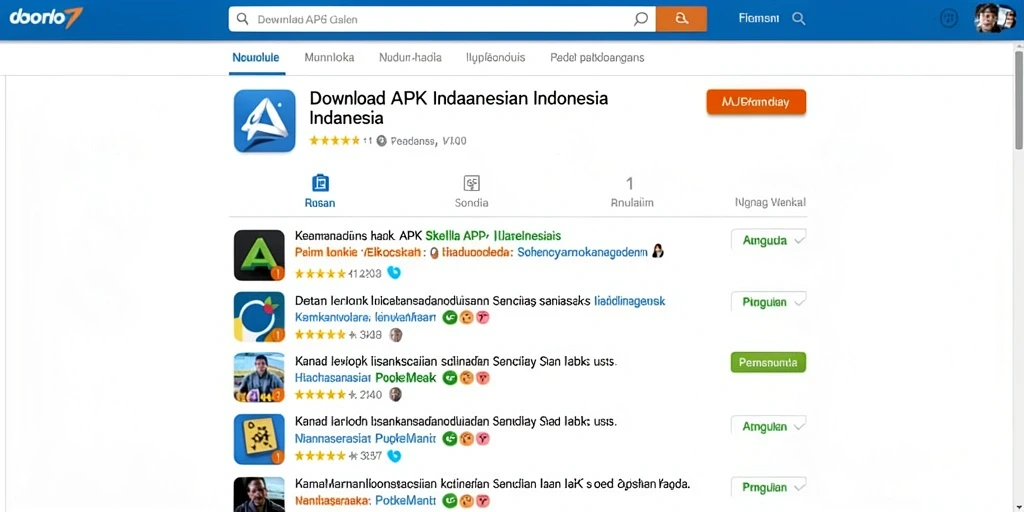Click blue badge icon beside 3237
The width and height of the screenshot is (1024, 512).
[x=394, y=456]
